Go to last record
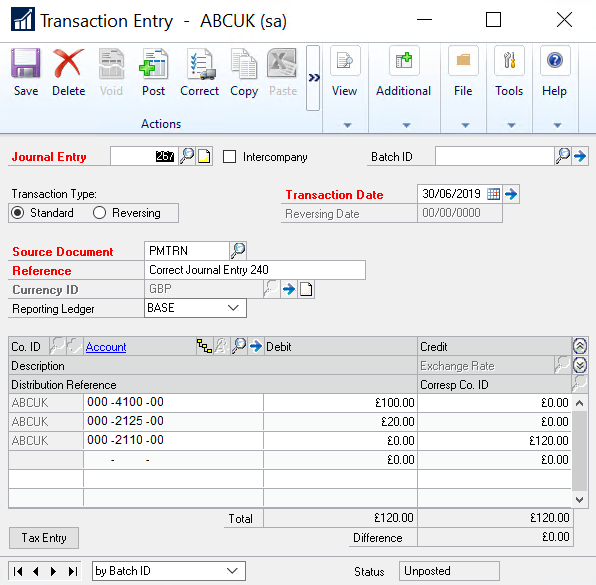The height and width of the screenshot is (585, 596). [73, 571]
